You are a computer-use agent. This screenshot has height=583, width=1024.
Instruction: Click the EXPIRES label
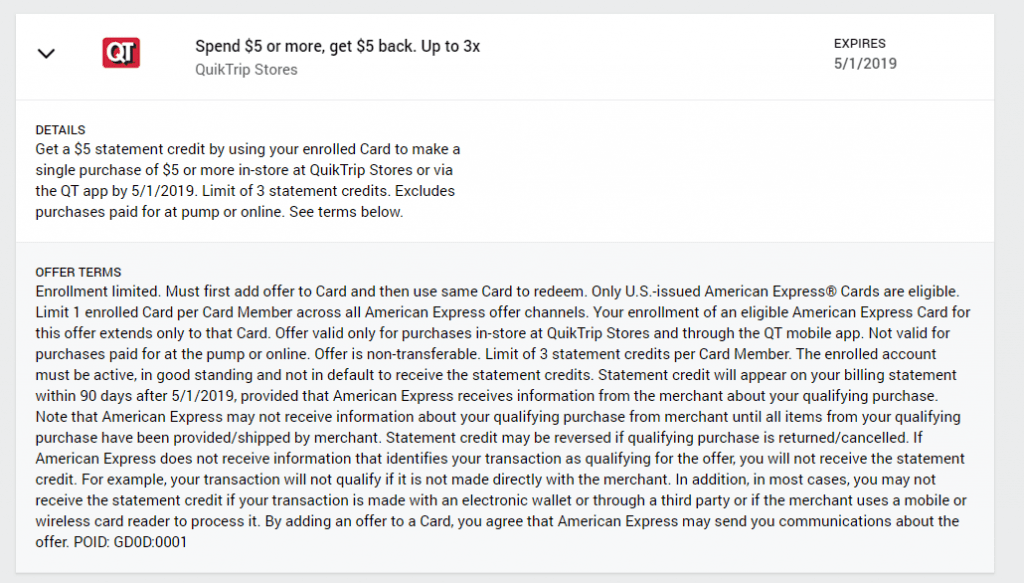(859, 44)
